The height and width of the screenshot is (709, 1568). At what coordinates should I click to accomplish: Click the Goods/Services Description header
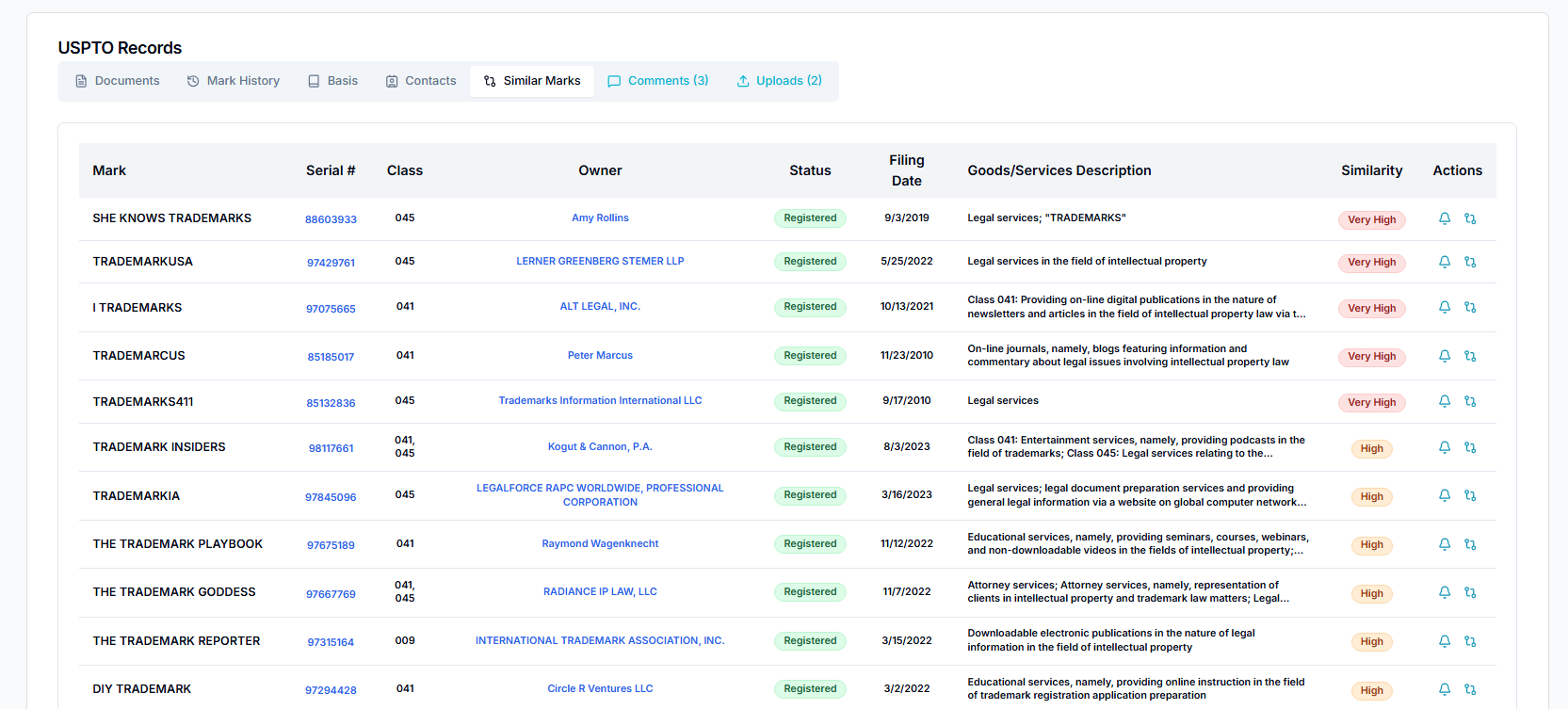[x=1059, y=170]
